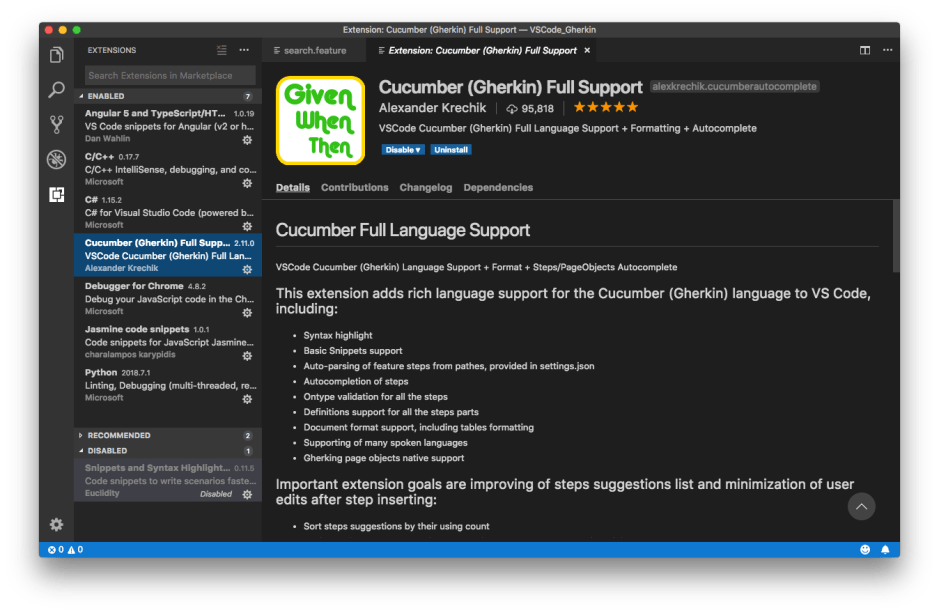This screenshot has height=613, width=939.
Task: Open notifications bell in status bar
Action: 885,550
